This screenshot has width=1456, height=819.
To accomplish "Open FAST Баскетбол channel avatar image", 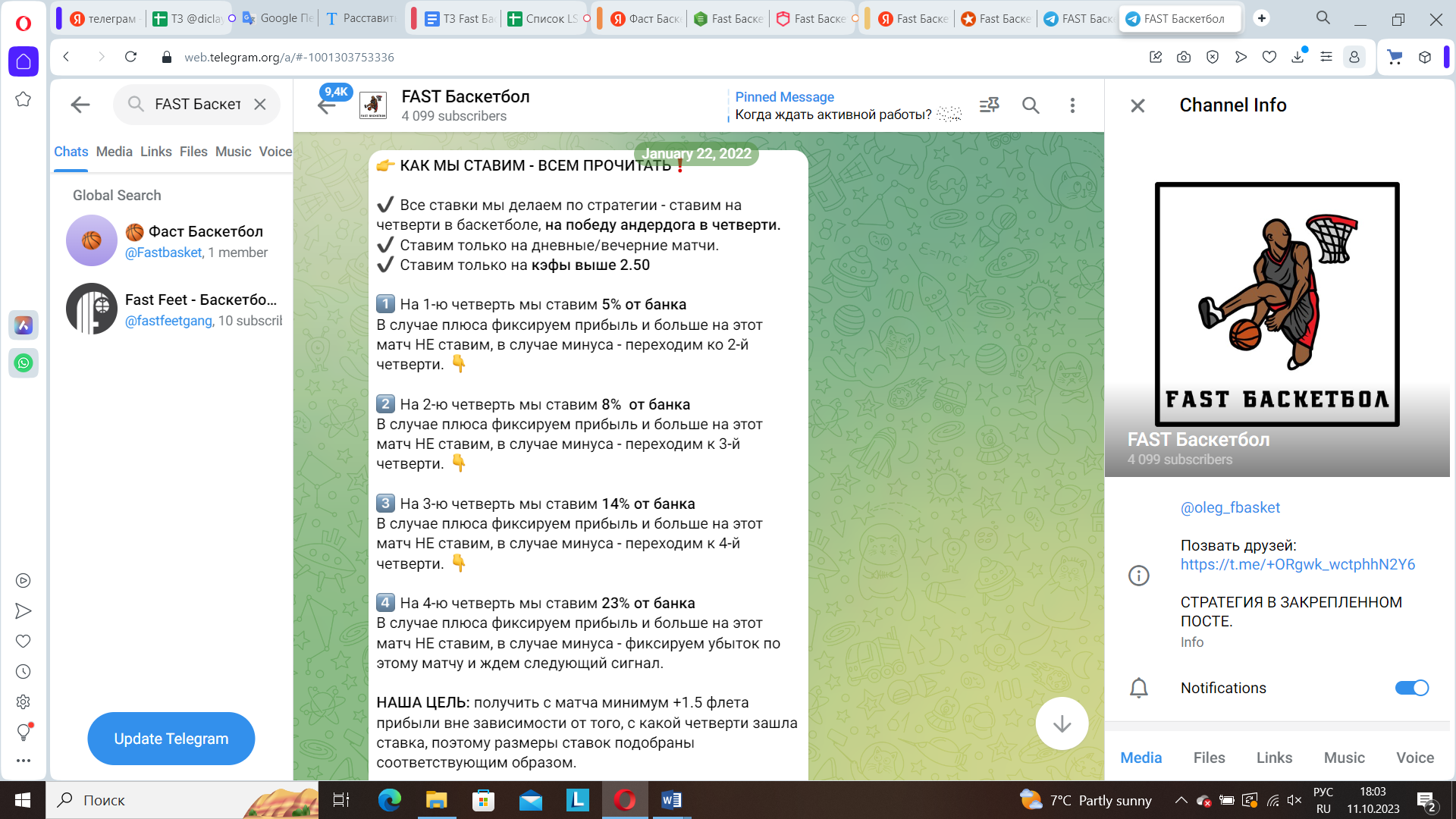I will 1277,304.
